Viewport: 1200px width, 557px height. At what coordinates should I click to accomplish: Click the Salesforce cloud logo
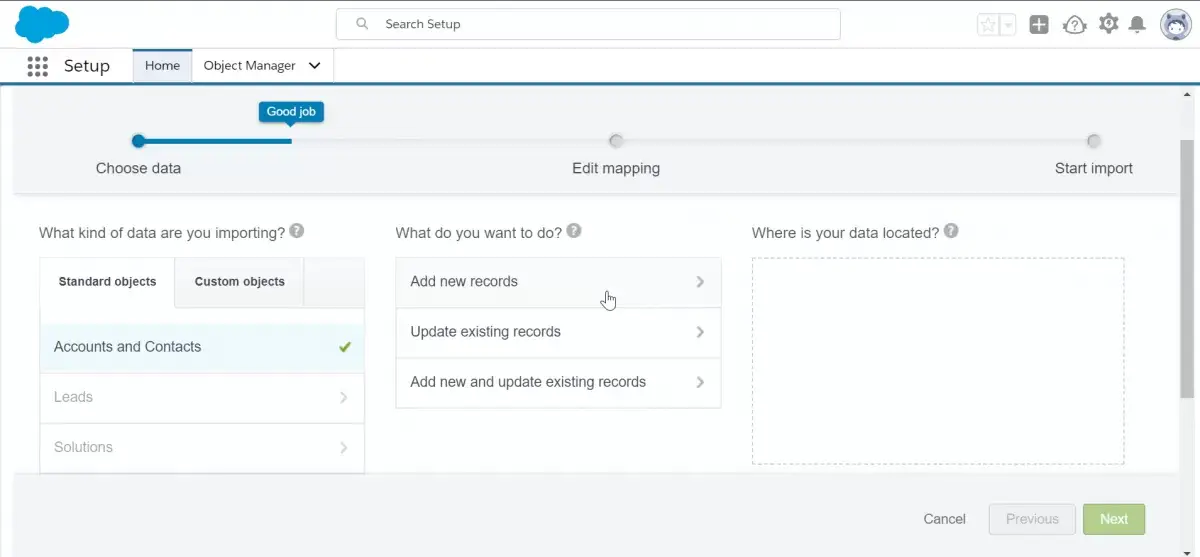pos(42,23)
